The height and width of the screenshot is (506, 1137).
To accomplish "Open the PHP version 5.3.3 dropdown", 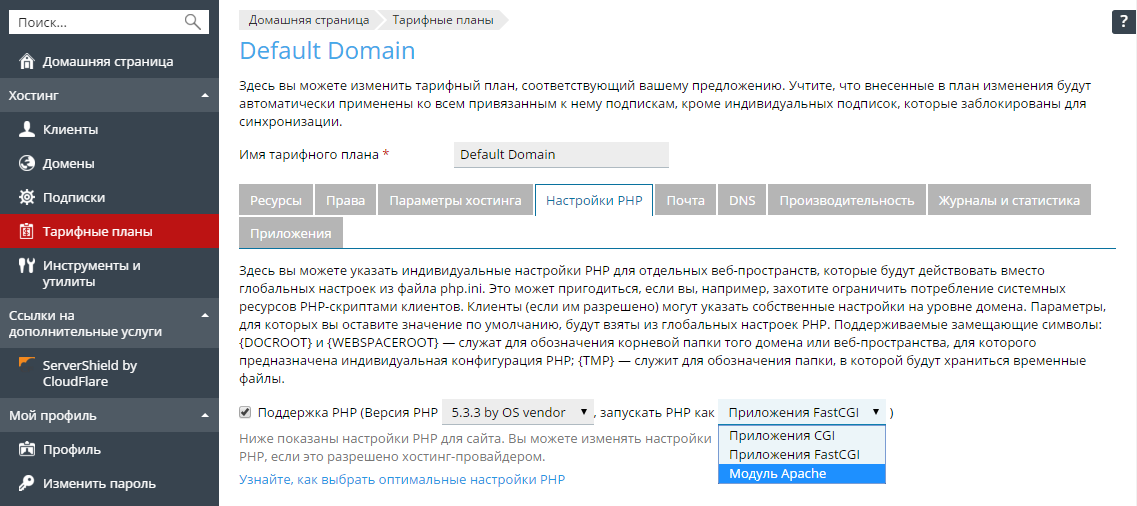I will click(x=518, y=412).
